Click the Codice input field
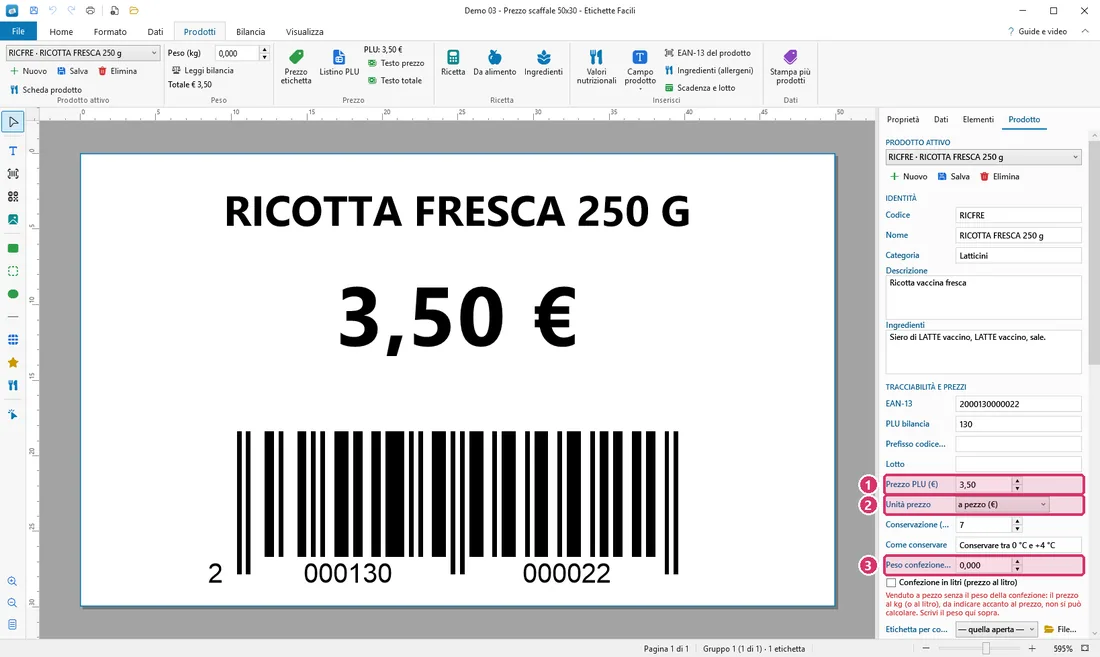This screenshot has height=657, width=1100. coord(1018,215)
